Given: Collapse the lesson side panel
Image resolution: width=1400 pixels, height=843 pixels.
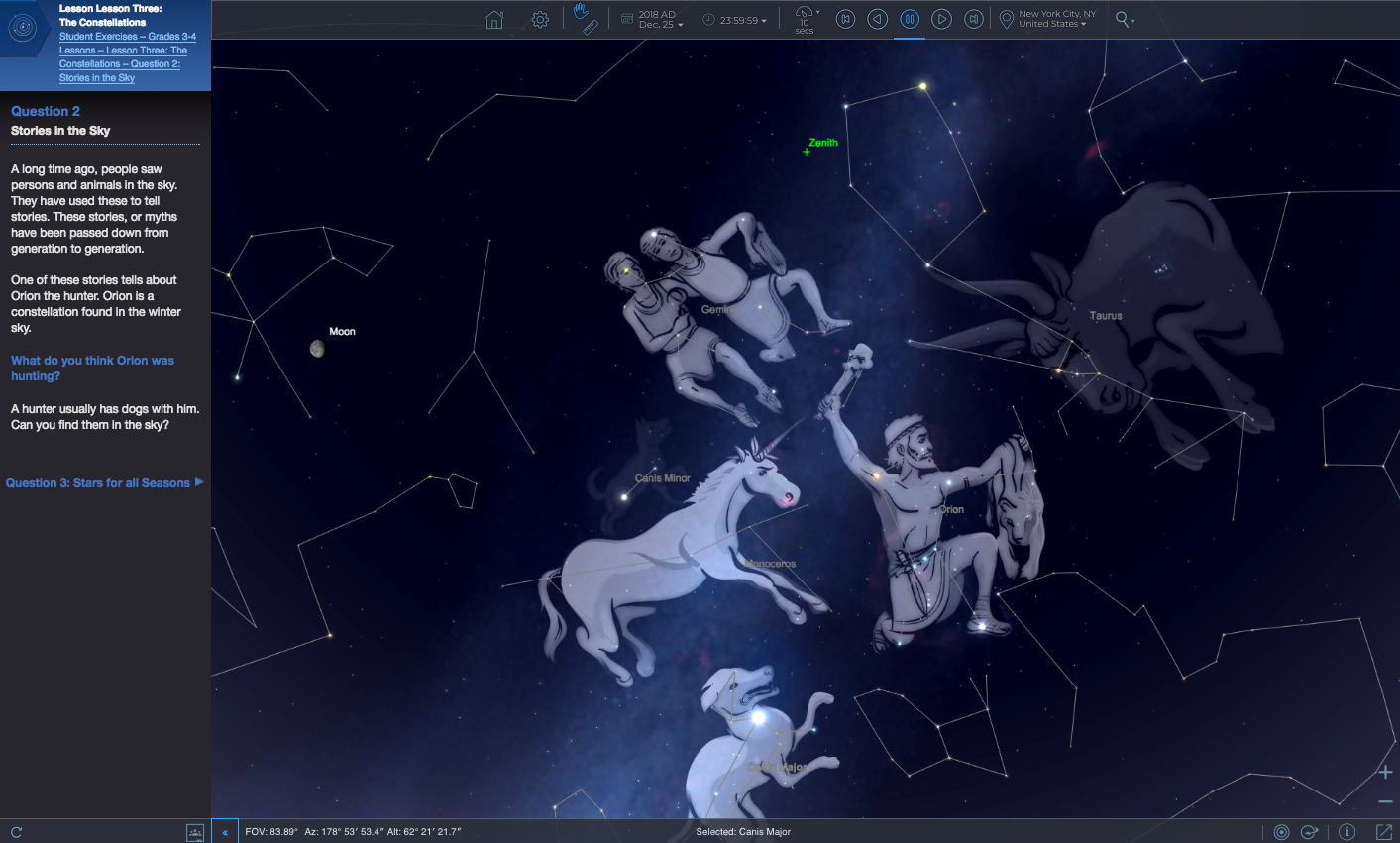Looking at the screenshot, I should 225,832.
